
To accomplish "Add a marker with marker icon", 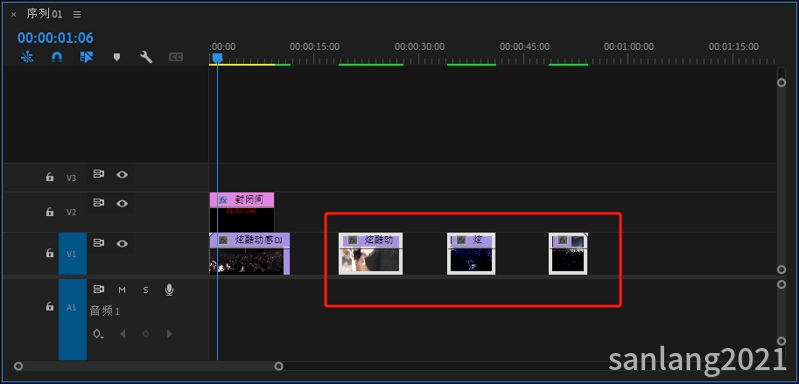I will [117, 57].
